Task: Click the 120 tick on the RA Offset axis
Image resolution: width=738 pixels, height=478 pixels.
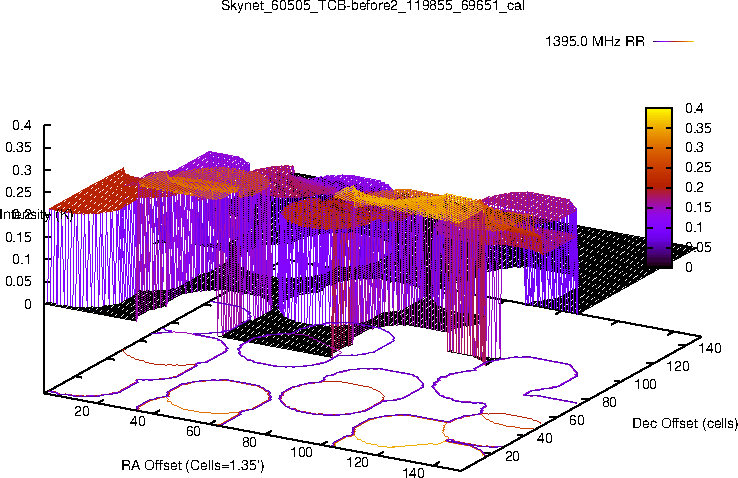Action: (x=357, y=462)
